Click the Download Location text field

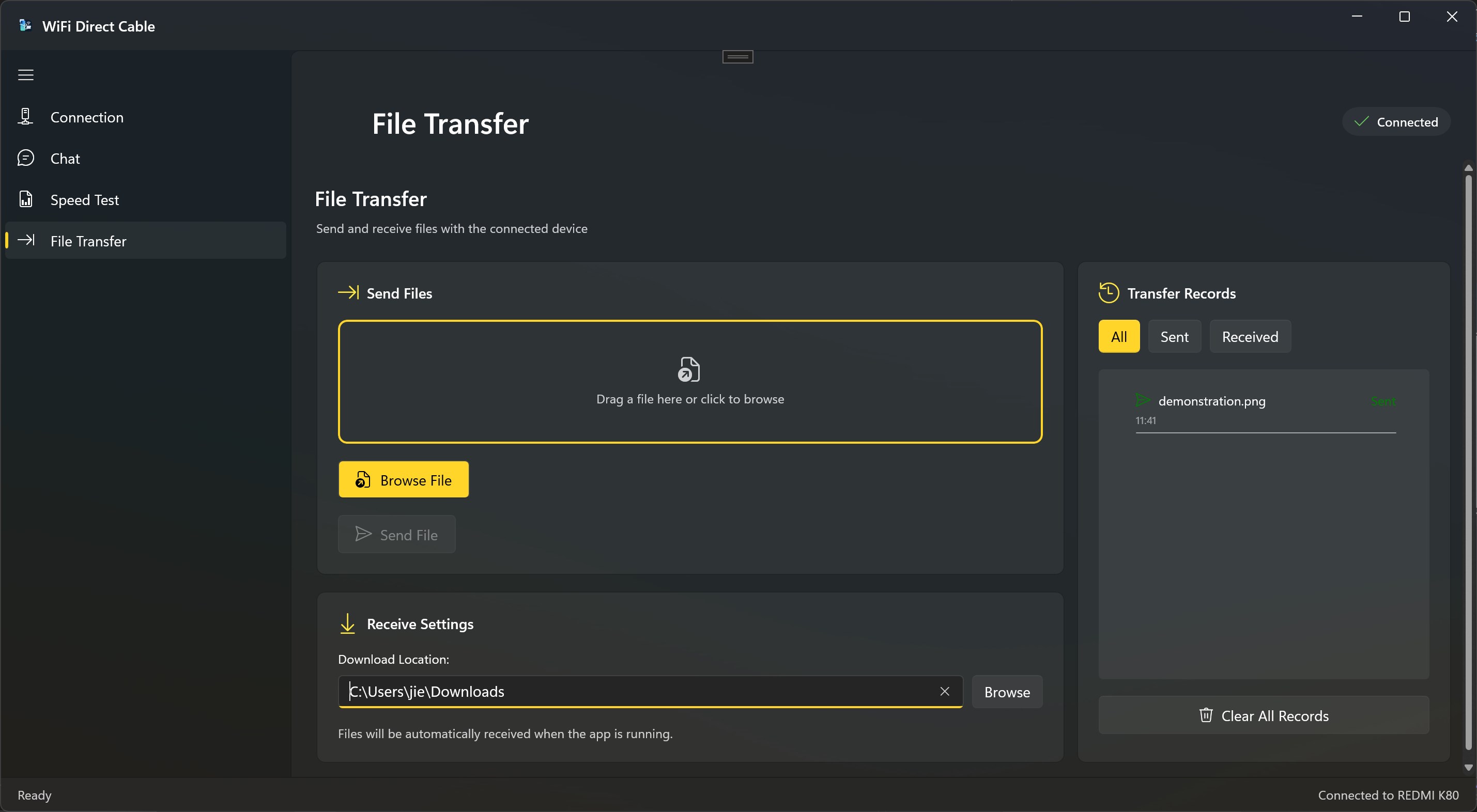click(x=650, y=692)
